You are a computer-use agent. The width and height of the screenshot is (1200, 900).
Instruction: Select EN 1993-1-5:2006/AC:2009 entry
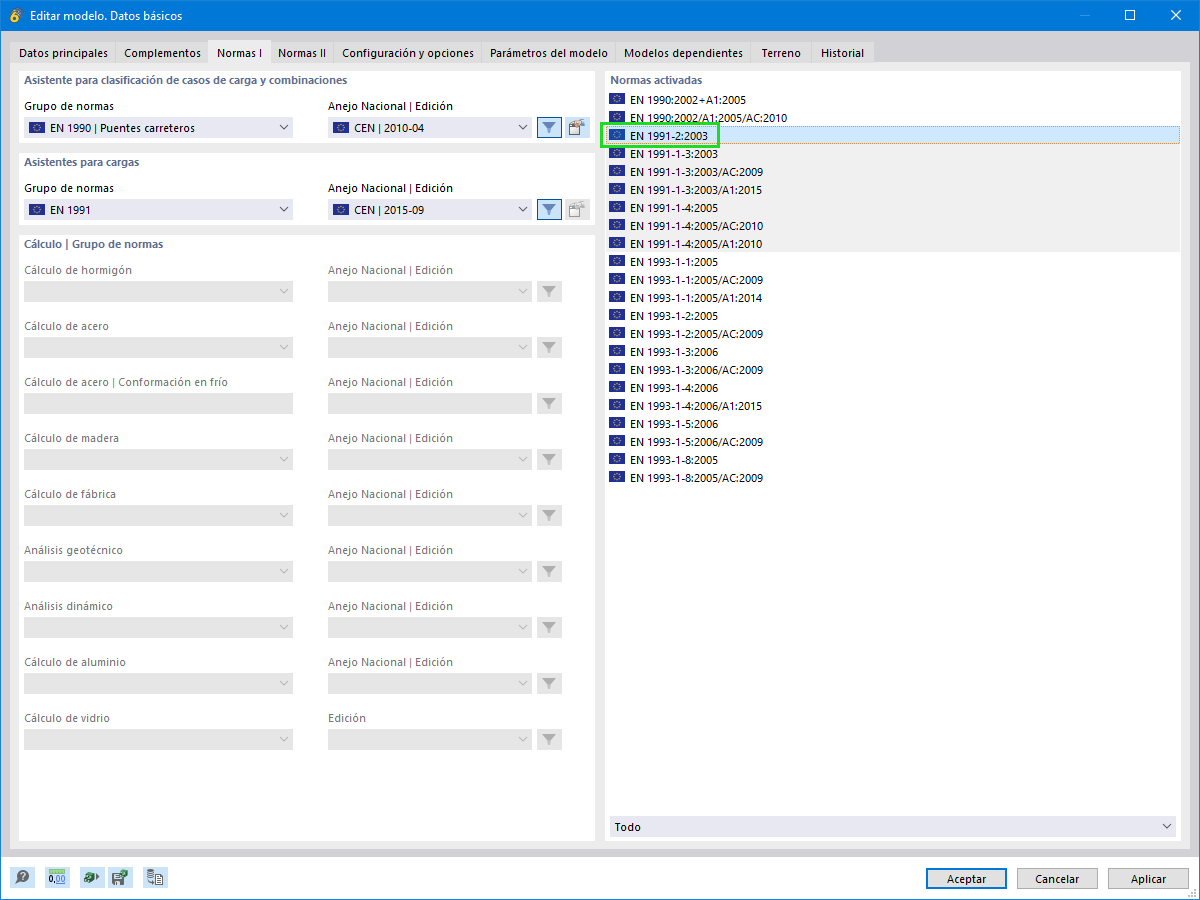893,442
